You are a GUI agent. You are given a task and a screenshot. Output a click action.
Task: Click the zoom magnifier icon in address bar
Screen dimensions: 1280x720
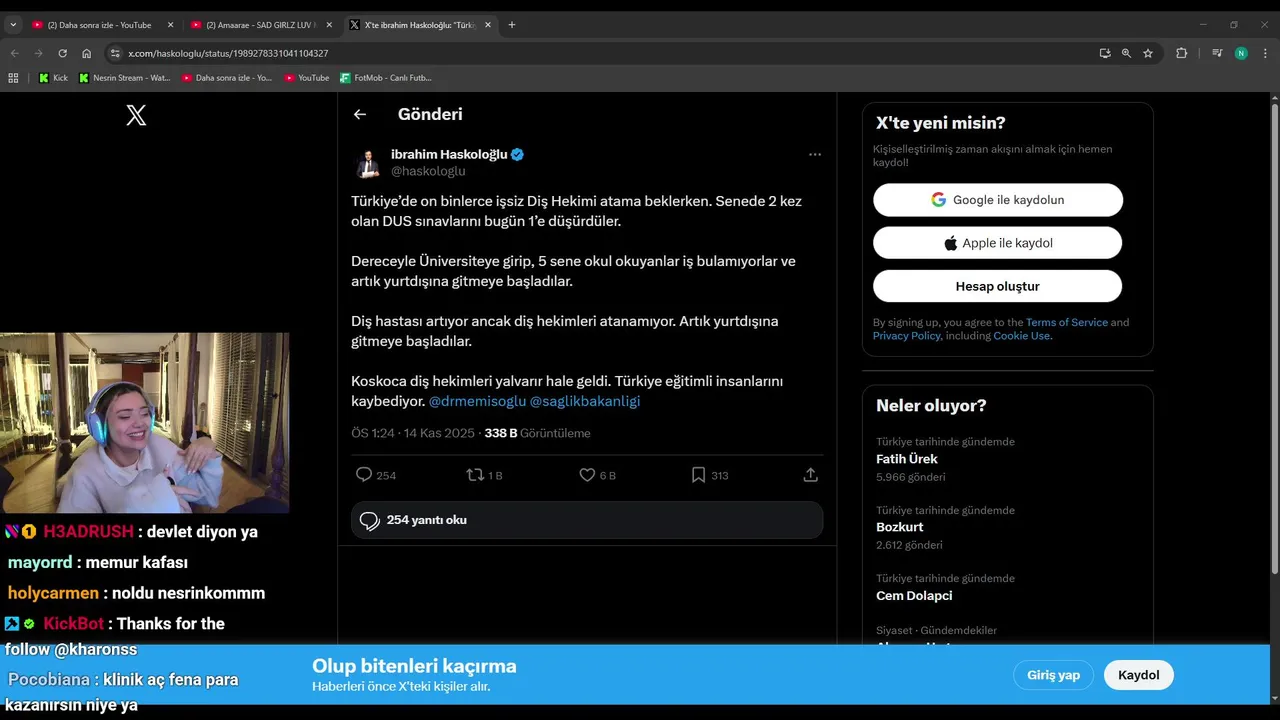pyautogui.click(x=1126, y=53)
